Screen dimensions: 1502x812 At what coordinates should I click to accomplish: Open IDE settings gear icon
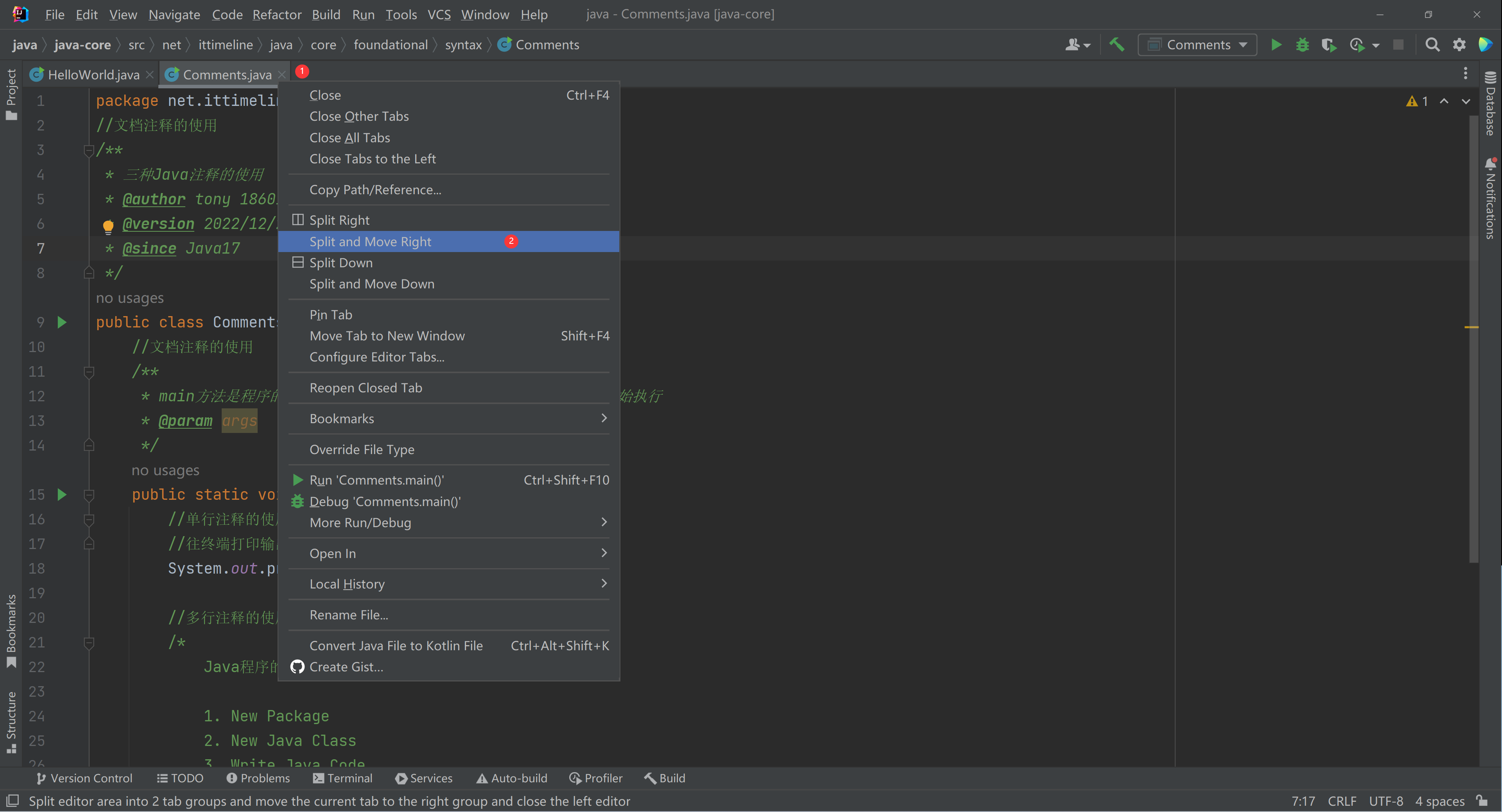pos(1459,45)
